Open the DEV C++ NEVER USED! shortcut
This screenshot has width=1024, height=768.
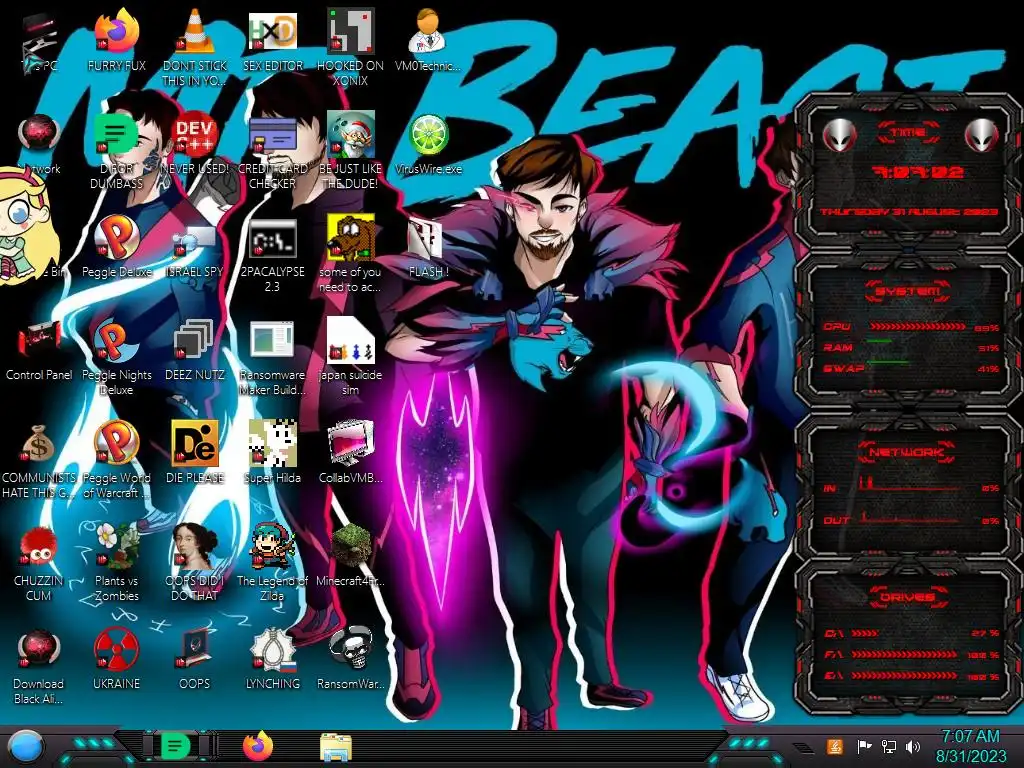coord(195,135)
